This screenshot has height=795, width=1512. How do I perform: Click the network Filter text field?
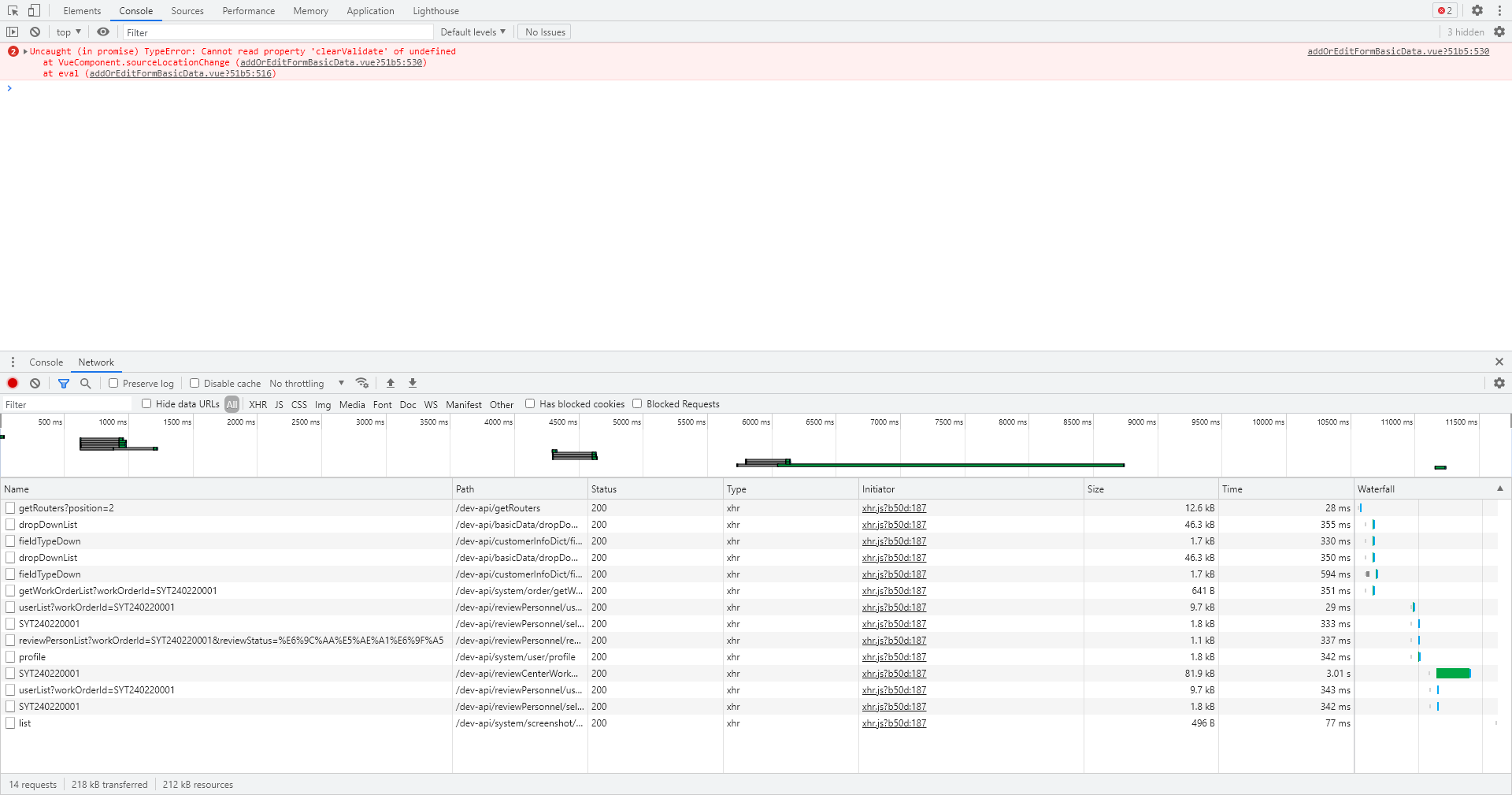click(x=67, y=405)
